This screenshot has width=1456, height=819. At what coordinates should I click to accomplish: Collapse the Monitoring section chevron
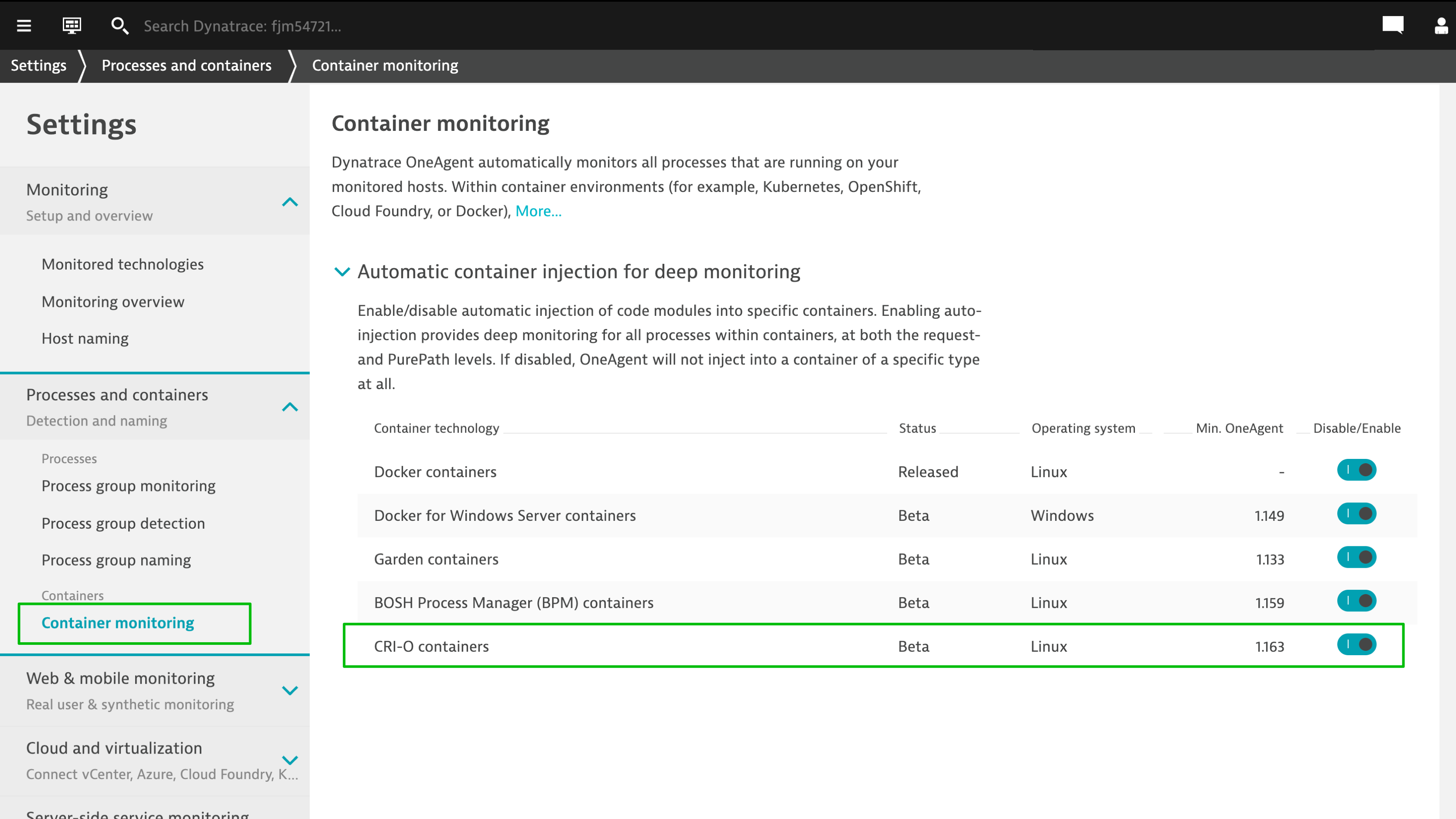point(290,202)
